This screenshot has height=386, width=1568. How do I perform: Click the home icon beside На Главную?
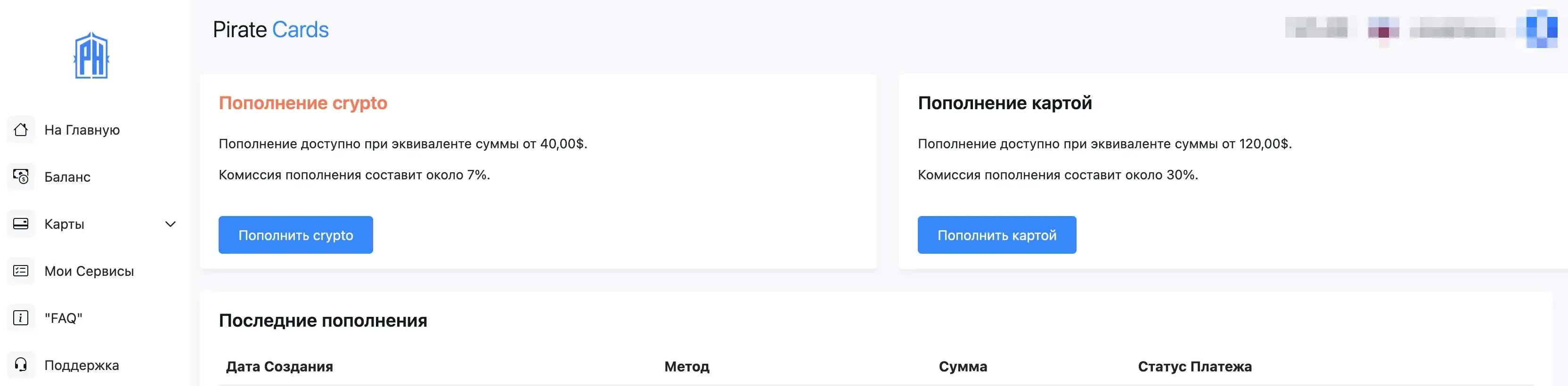21,129
